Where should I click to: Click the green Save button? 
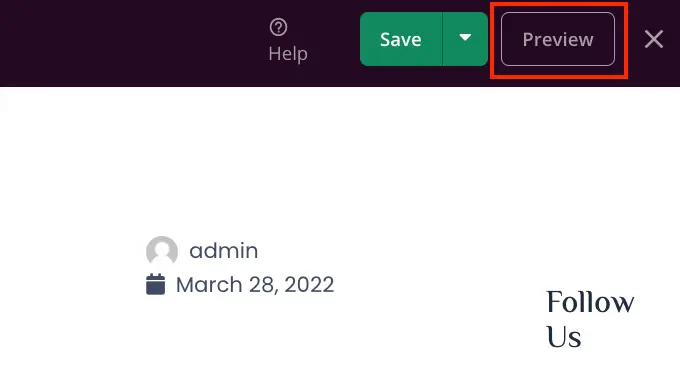point(401,39)
